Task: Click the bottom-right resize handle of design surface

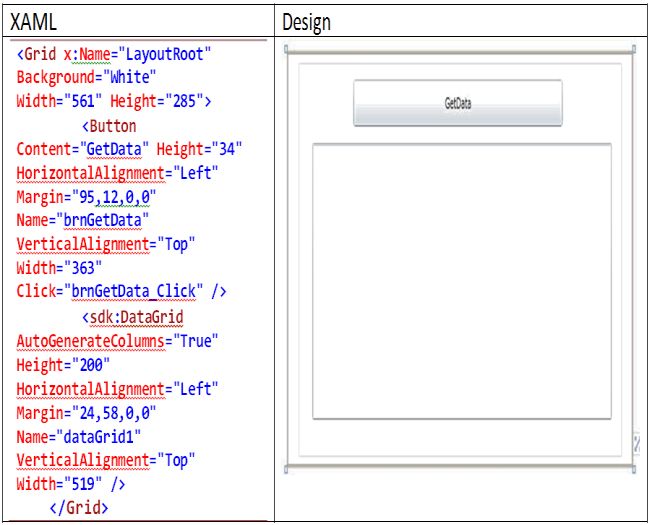Action: tap(634, 467)
